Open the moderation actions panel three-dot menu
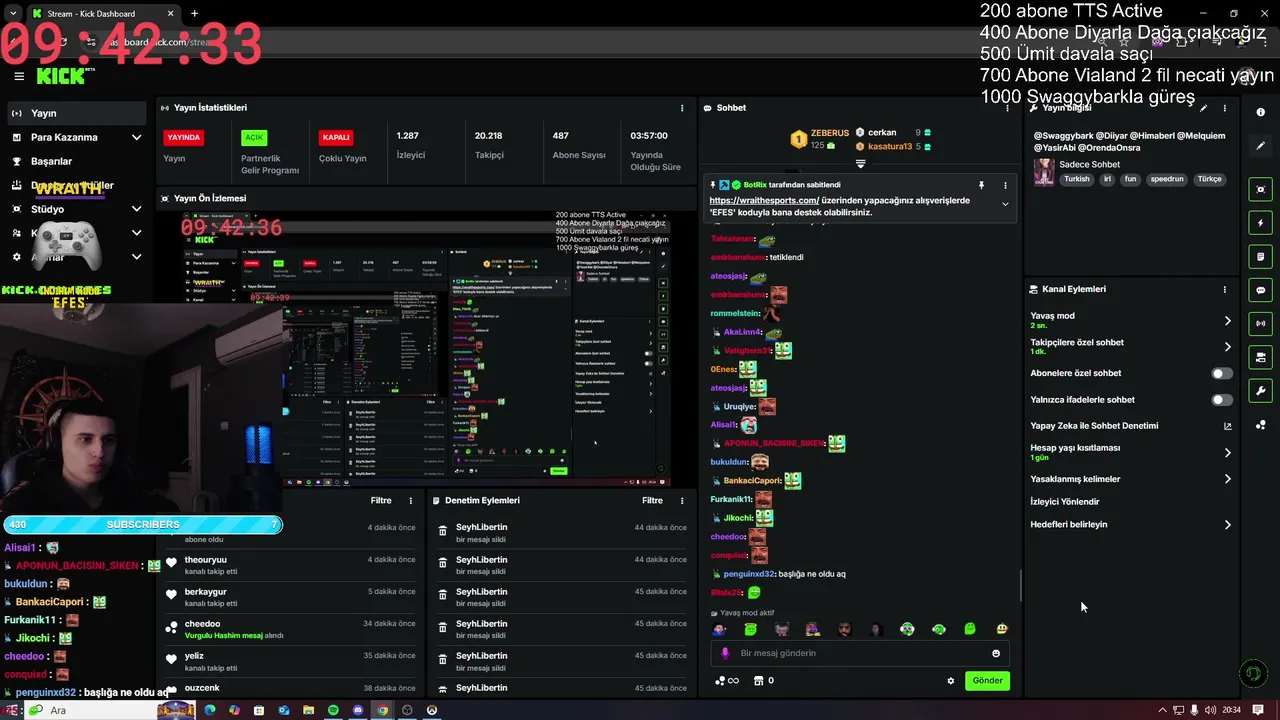 [683, 500]
